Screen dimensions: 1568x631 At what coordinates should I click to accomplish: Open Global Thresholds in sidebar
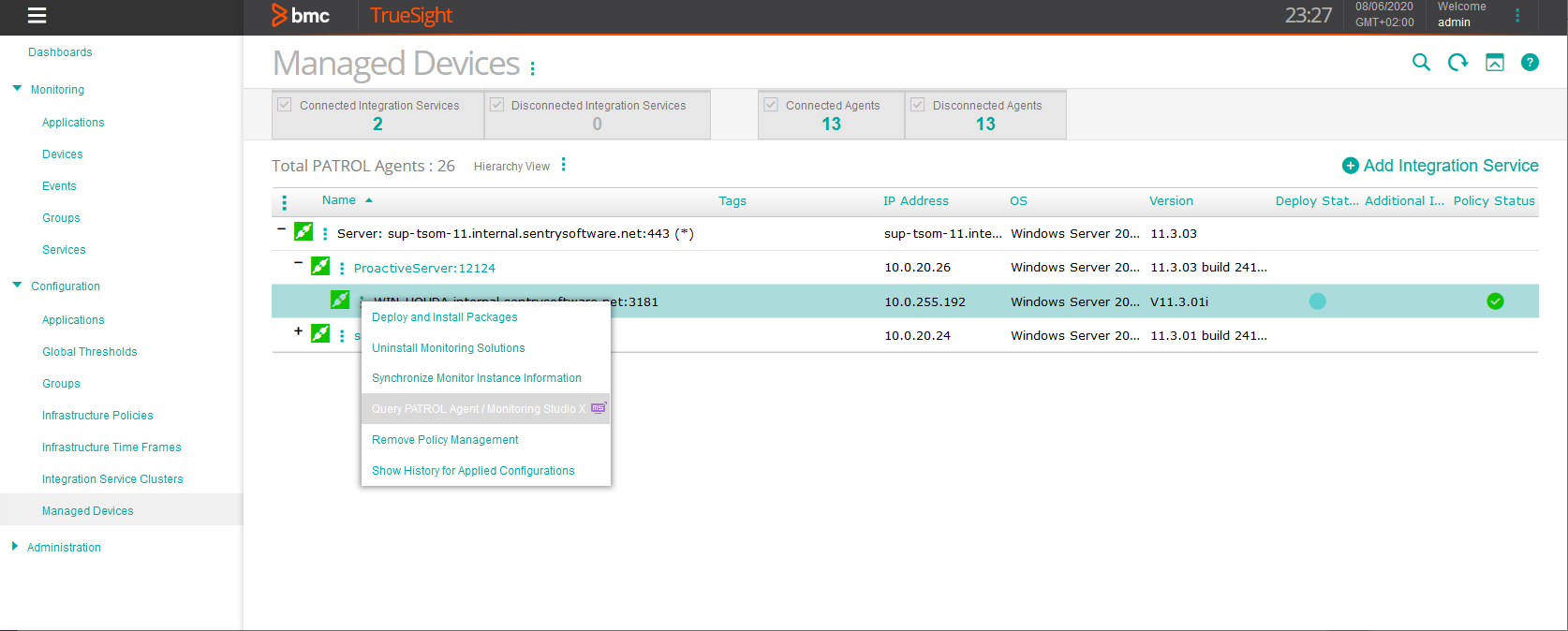coord(90,352)
